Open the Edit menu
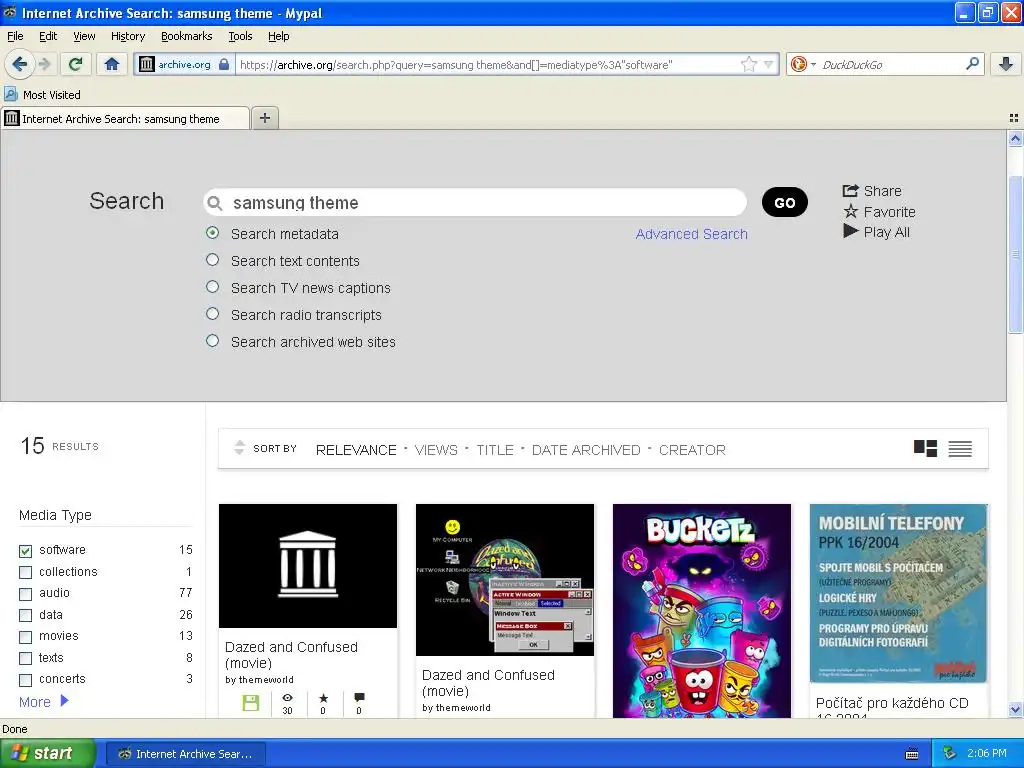Viewport: 1024px width, 768px height. click(48, 36)
